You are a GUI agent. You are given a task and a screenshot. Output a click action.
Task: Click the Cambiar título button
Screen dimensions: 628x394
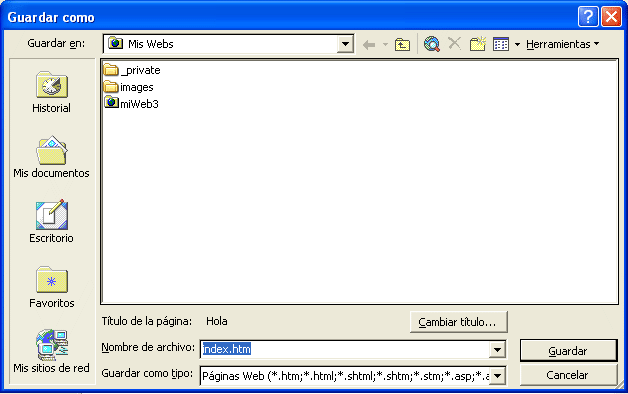click(459, 322)
